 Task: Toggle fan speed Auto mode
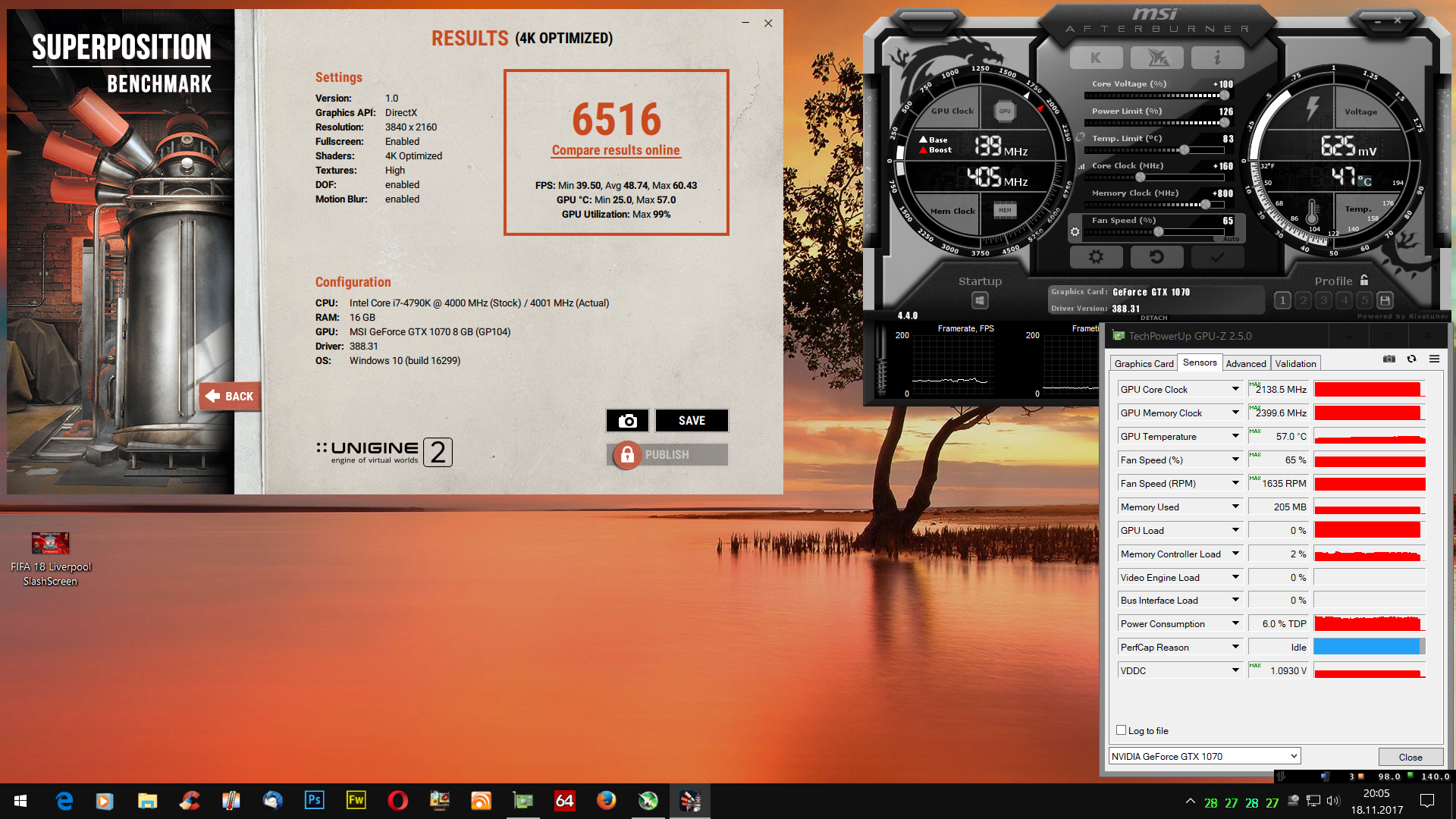(x=1231, y=239)
